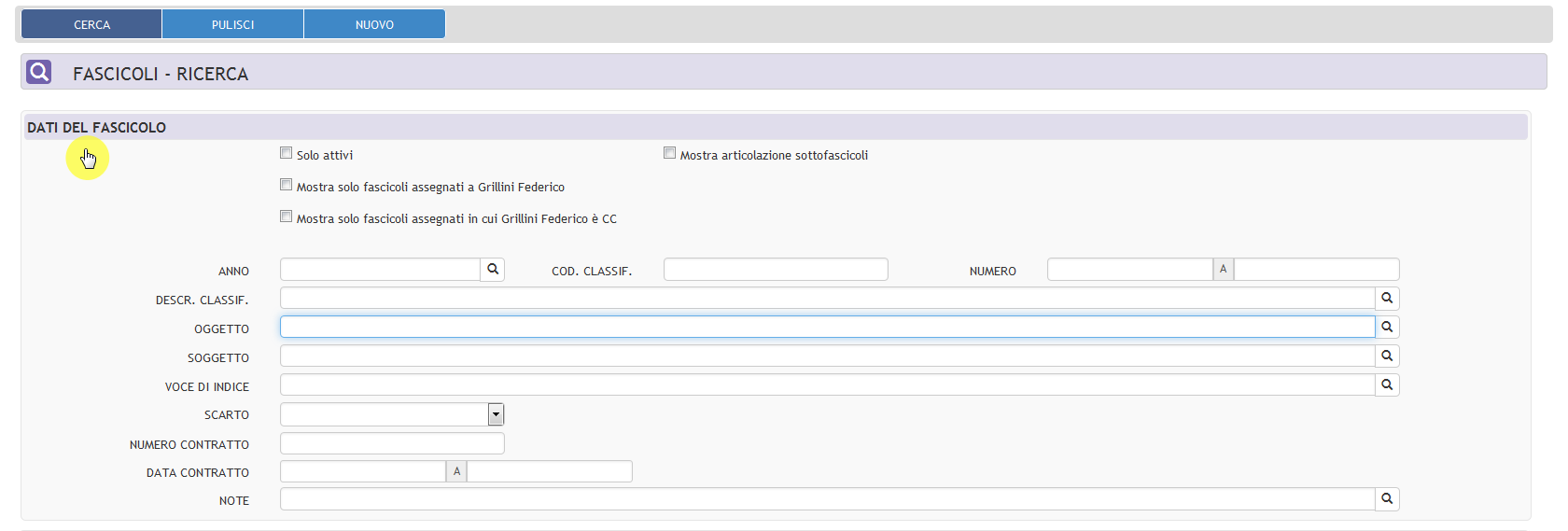Screen dimensions: 1568x531
Task: Click NUOVO to create a new fascicolo
Action: pyautogui.click(x=374, y=24)
